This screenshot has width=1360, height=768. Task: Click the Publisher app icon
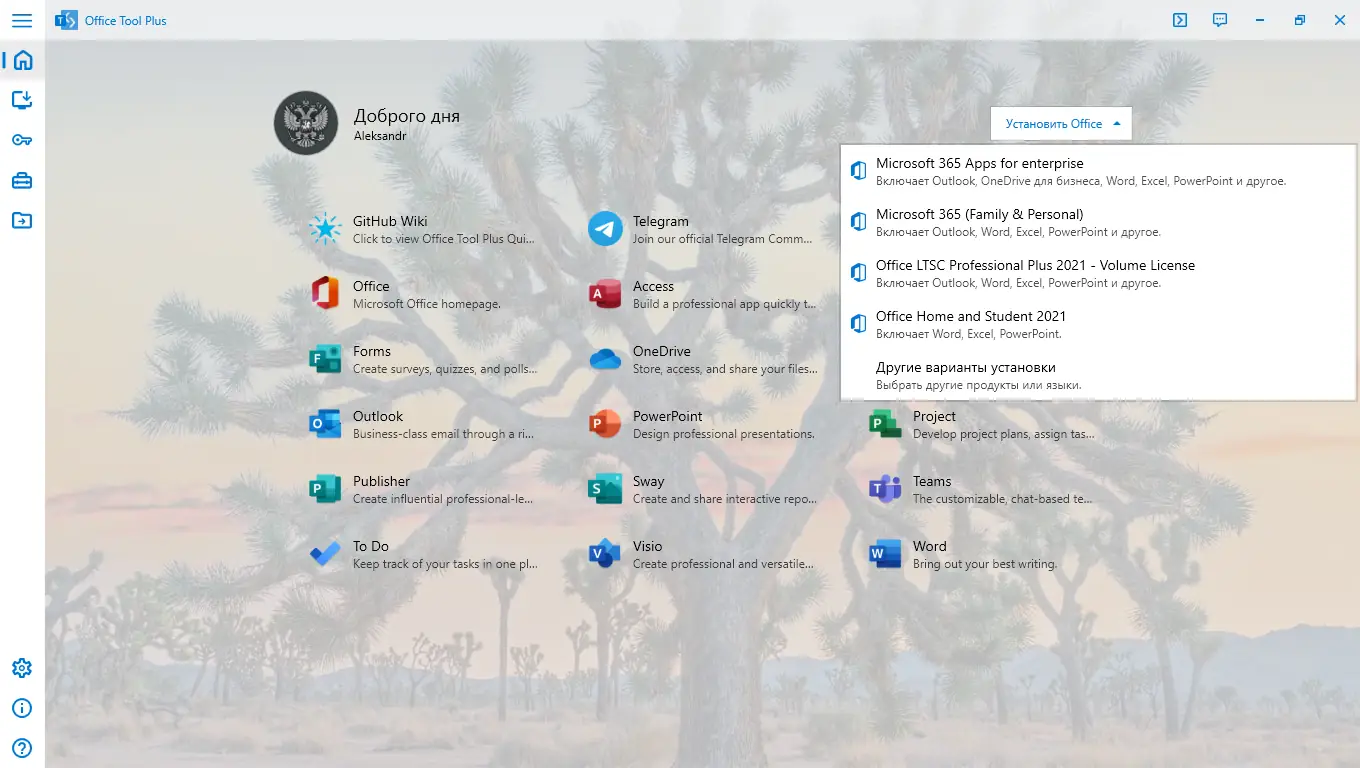pos(325,489)
